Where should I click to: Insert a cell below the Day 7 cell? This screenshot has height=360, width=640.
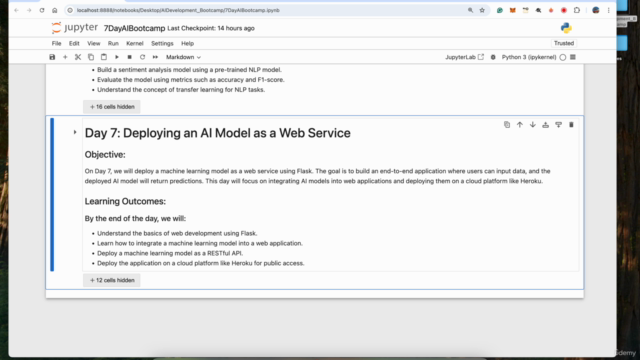click(558, 124)
